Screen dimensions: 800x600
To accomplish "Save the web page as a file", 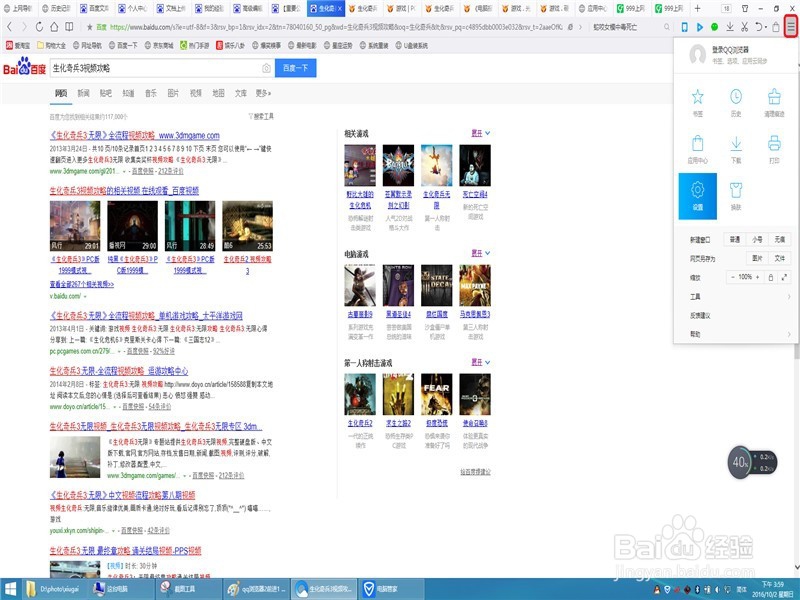I will tap(780, 258).
